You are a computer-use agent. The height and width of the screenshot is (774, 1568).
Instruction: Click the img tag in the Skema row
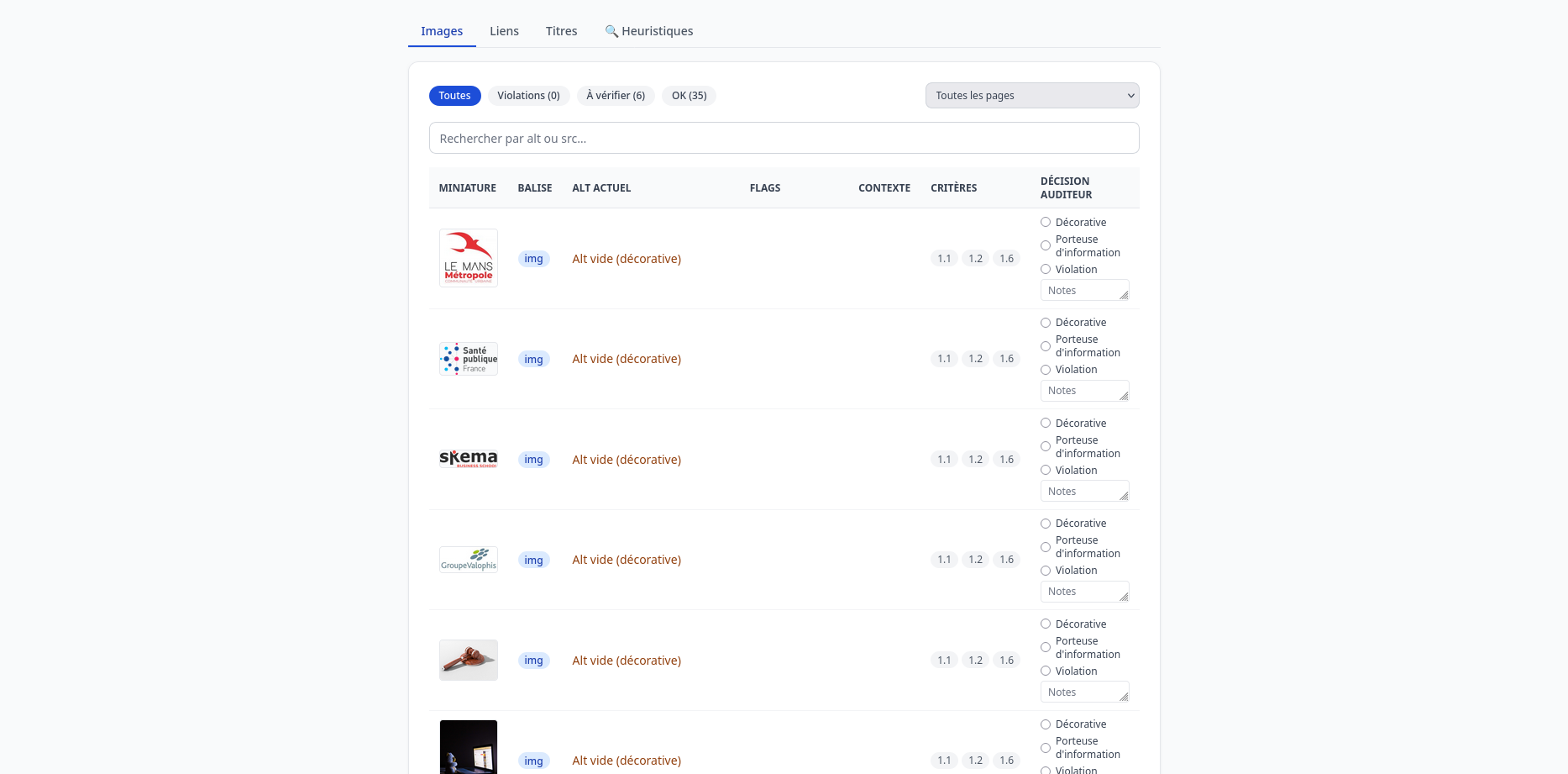[533, 460]
